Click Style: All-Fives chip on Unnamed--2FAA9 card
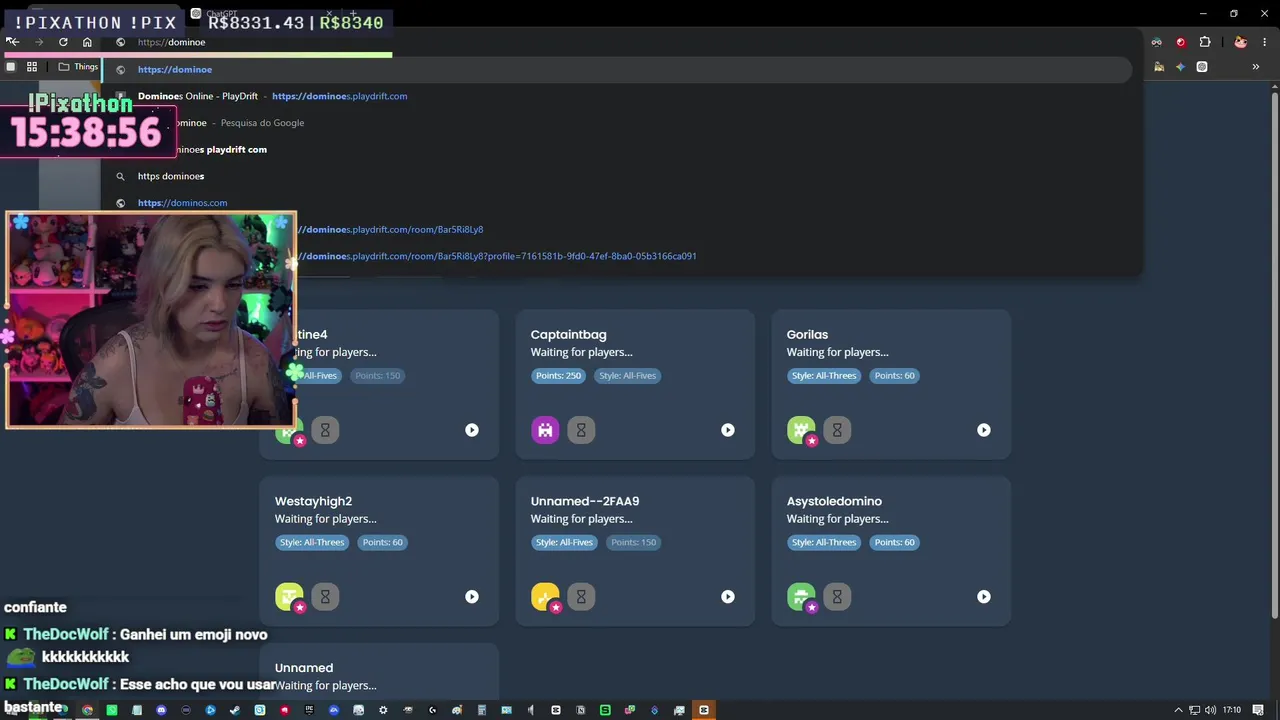The image size is (1280, 720). (564, 543)
